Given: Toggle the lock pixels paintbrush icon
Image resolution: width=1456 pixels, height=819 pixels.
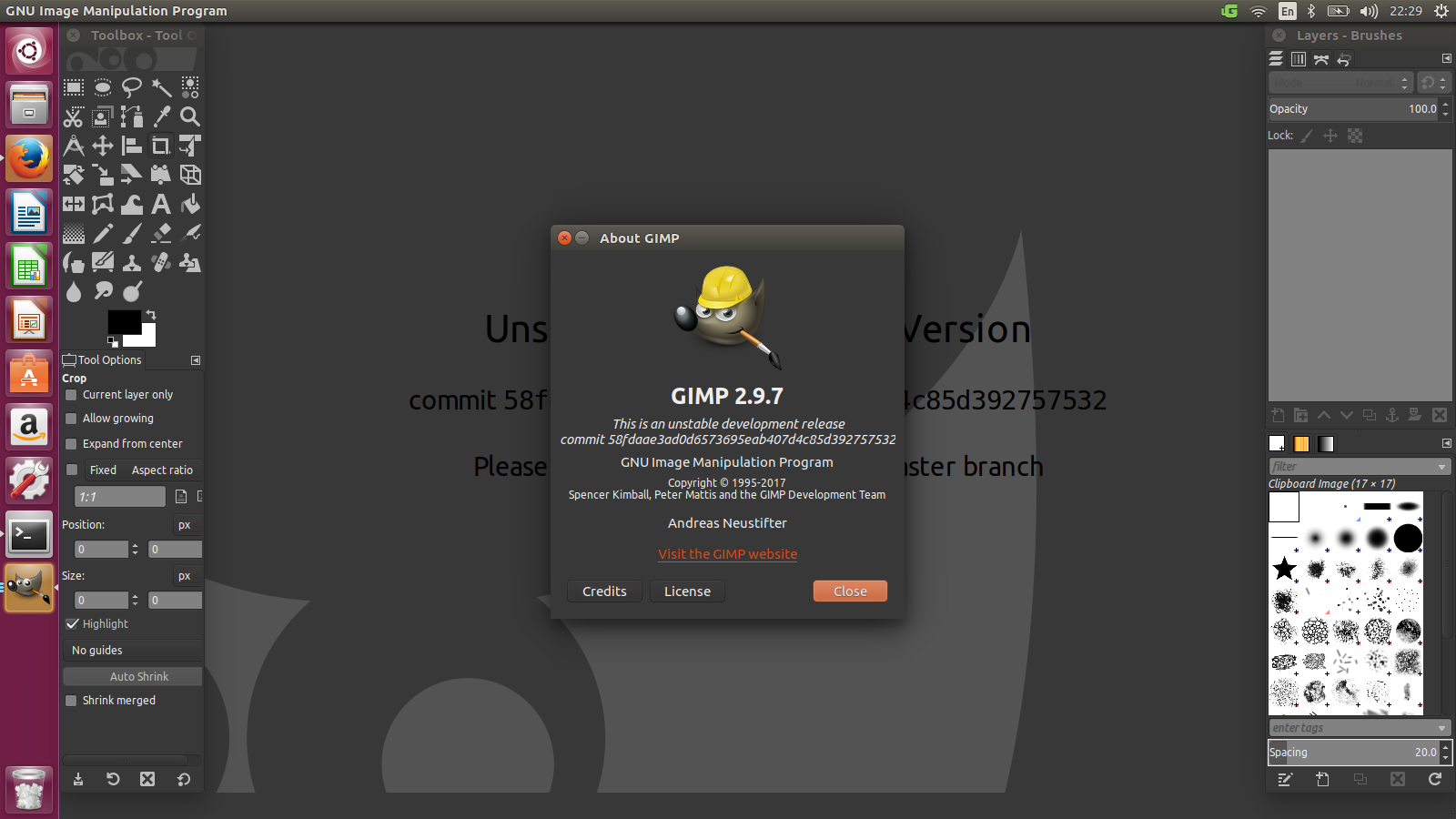Looking at the screenshot, I should pos(1306,136).
